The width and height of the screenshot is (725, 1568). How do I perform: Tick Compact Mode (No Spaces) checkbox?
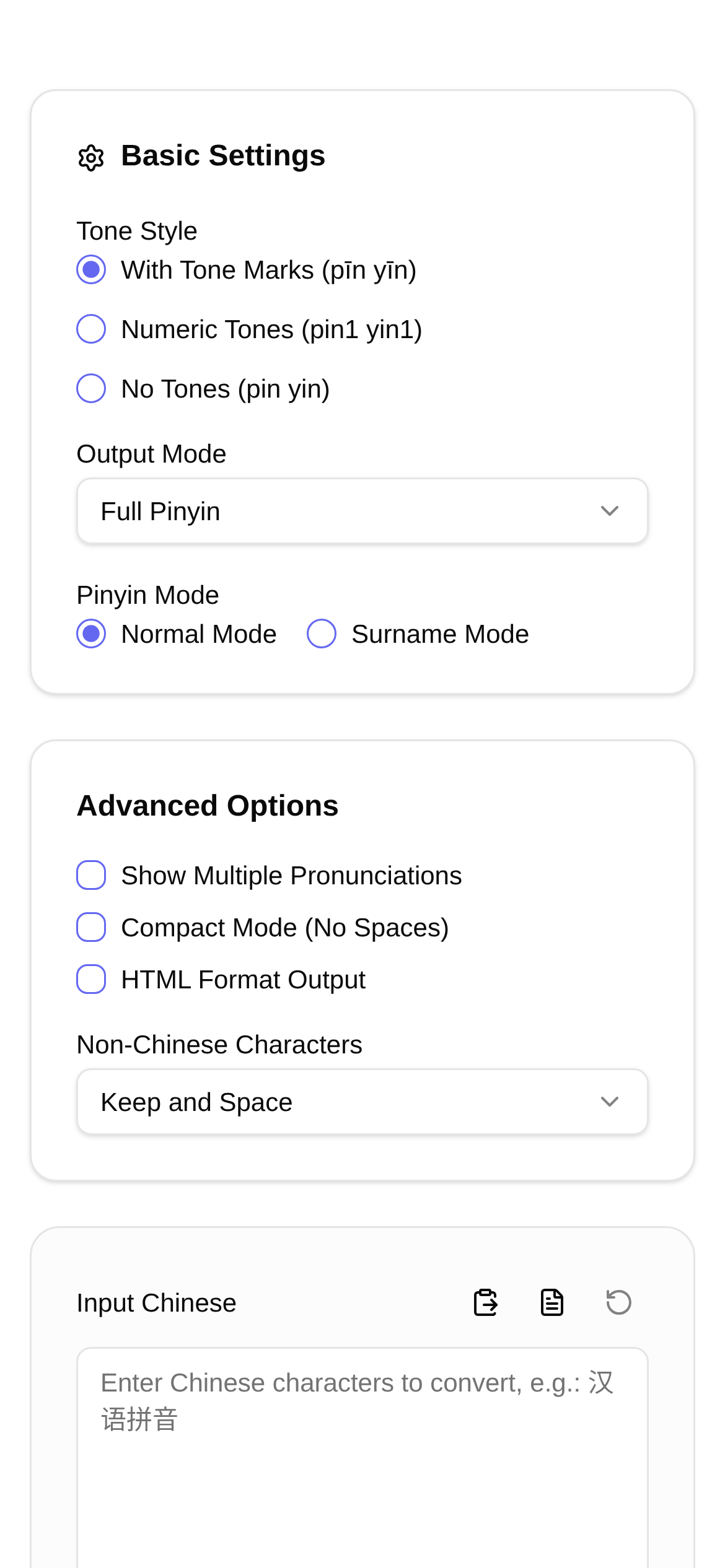[x=91, y=927]
